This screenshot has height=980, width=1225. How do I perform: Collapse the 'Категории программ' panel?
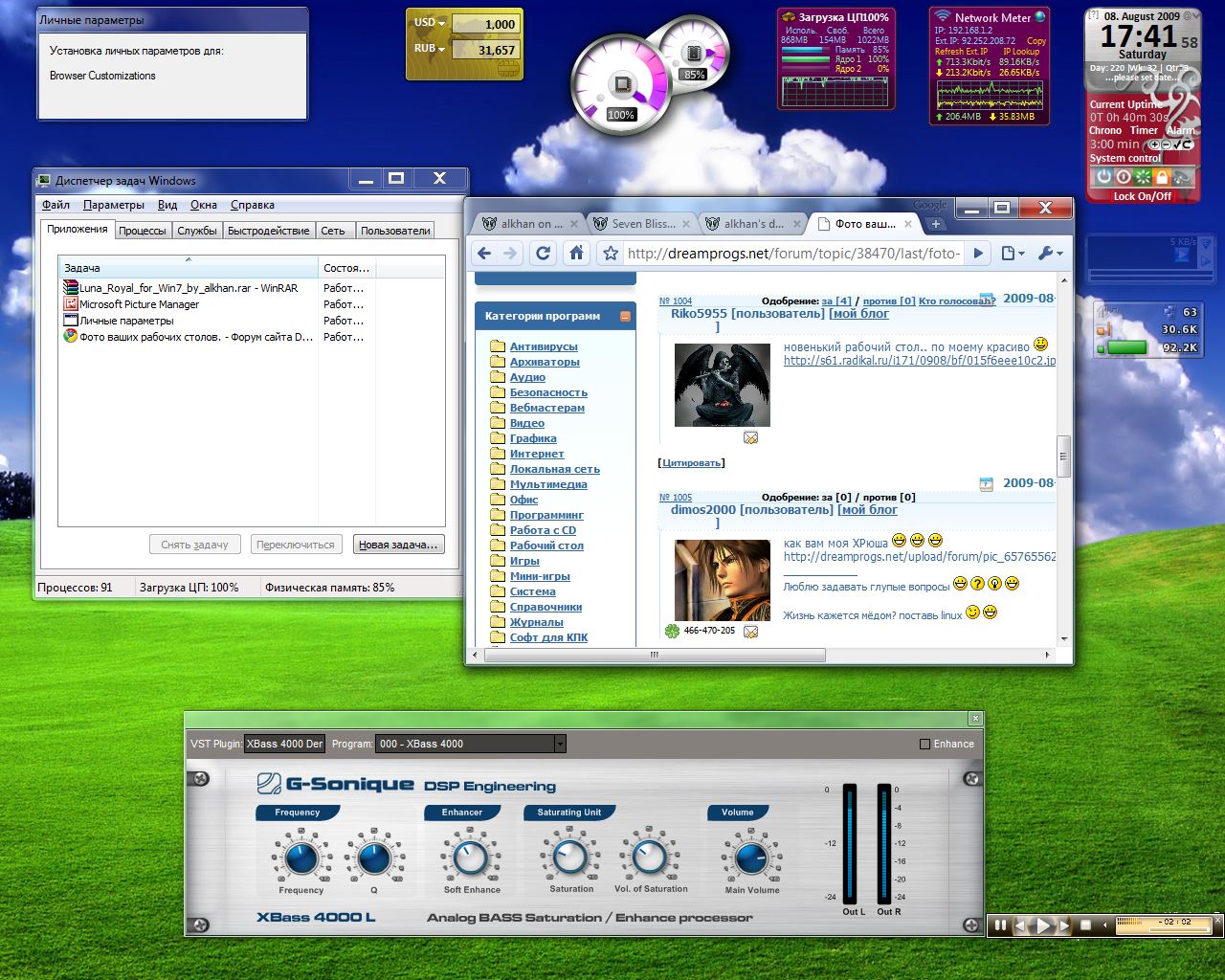tap(625, 316)
